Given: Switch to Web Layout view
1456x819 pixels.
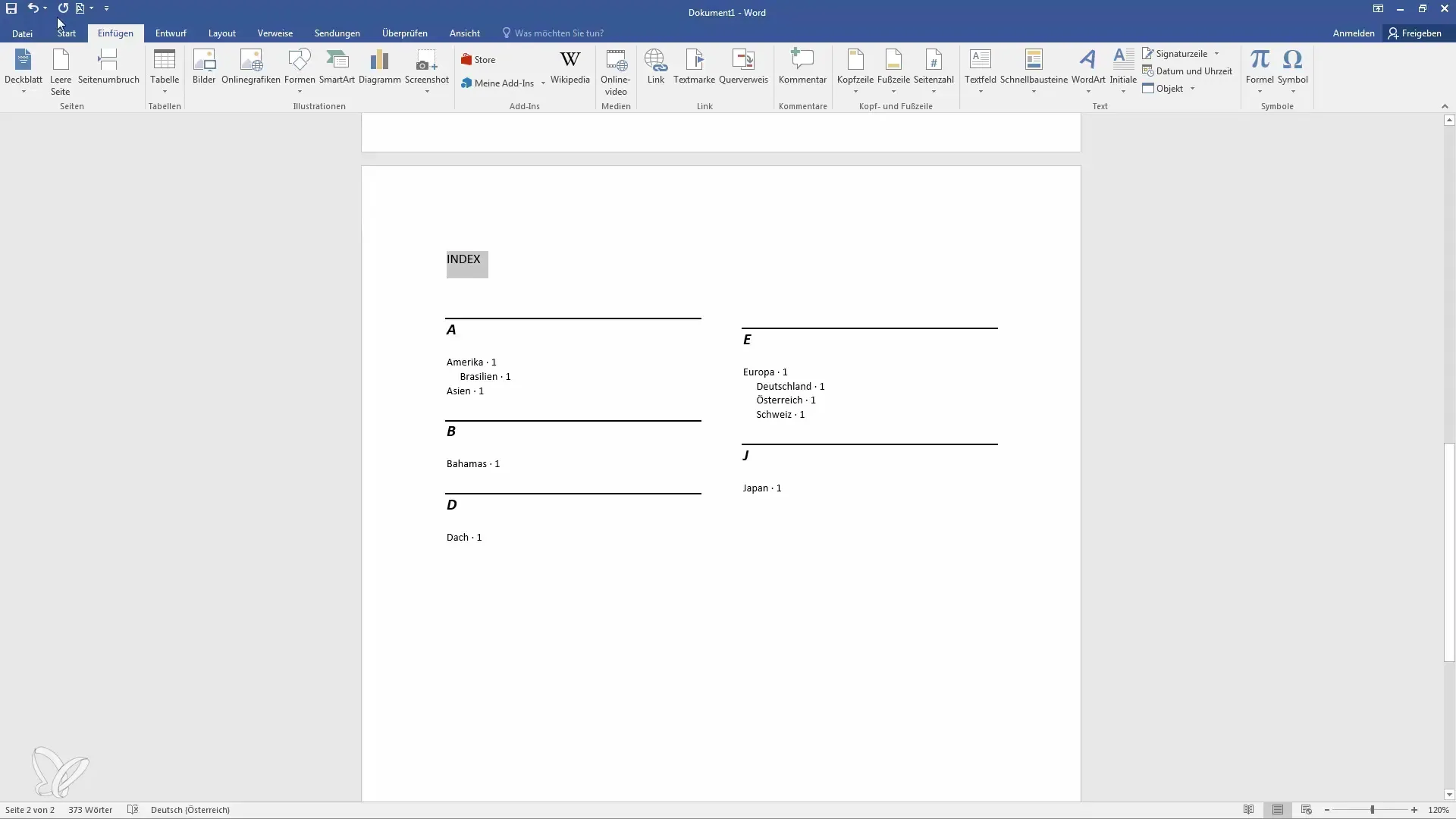Looking at the screenshot, I should pyautogui.click(x=1306, y=810).
